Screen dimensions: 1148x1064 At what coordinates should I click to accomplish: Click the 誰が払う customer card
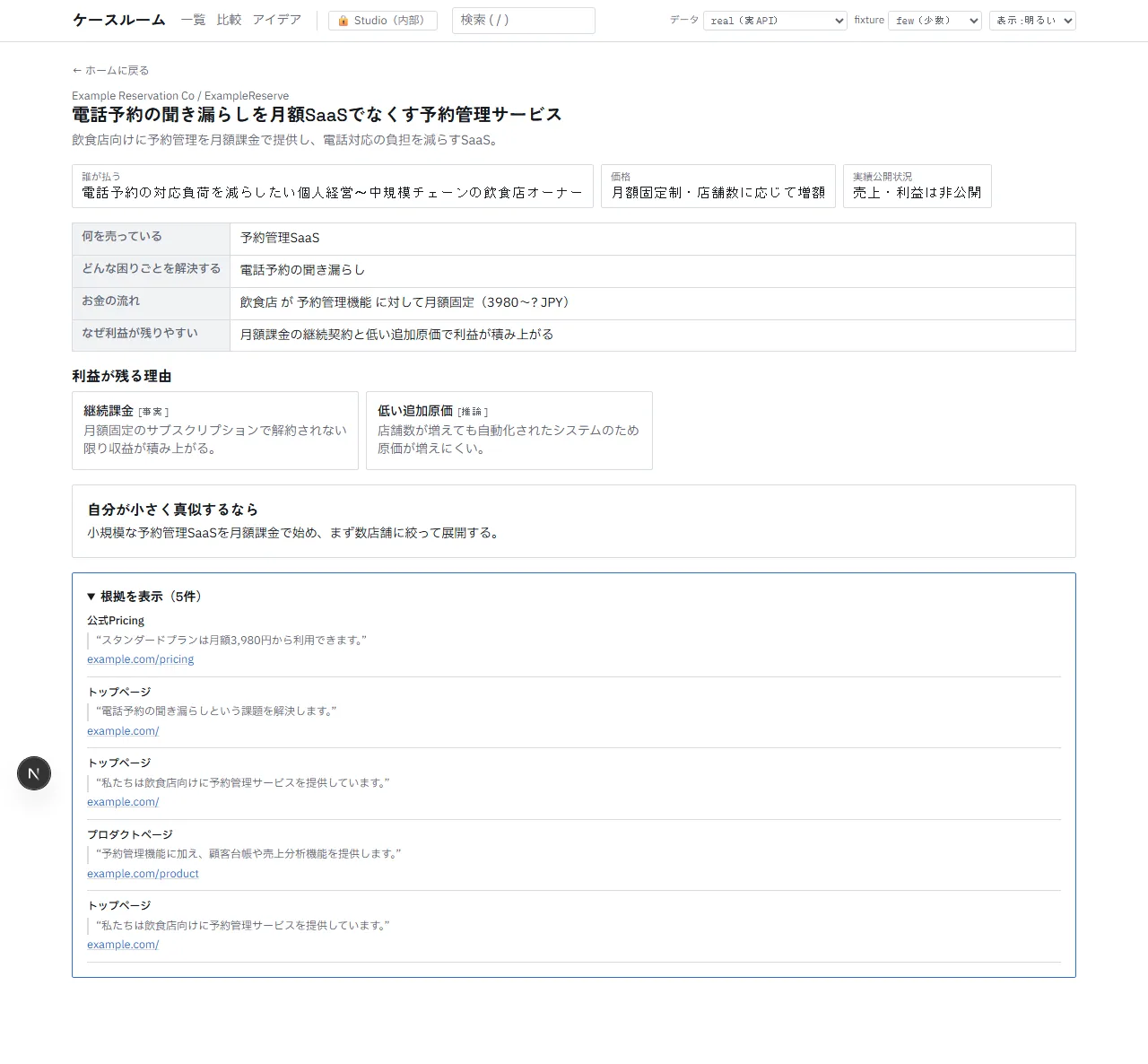pyautogui.click(x=333, y=186)
